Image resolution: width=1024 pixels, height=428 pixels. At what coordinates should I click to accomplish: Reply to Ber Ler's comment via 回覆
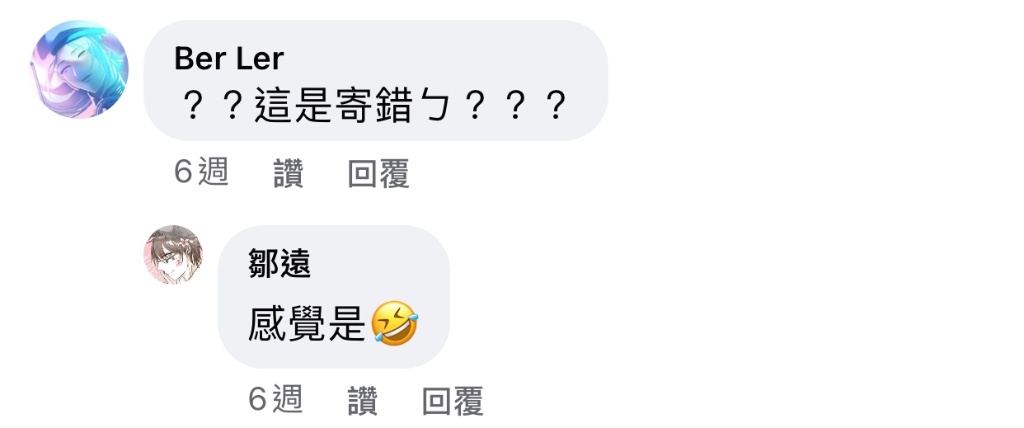(379, 173)
